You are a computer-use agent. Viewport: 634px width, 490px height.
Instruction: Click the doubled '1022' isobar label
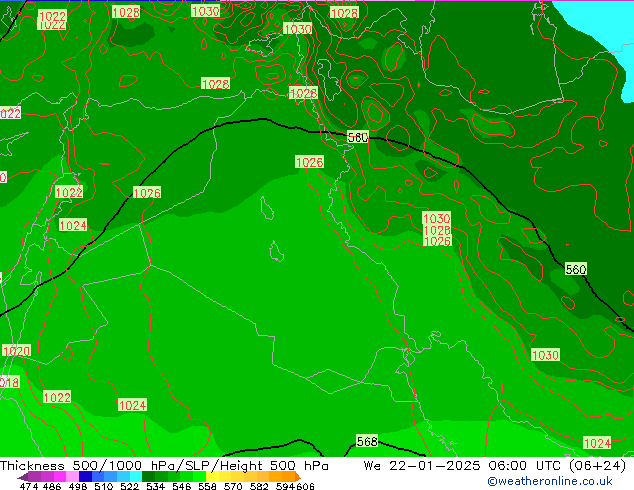52,20
